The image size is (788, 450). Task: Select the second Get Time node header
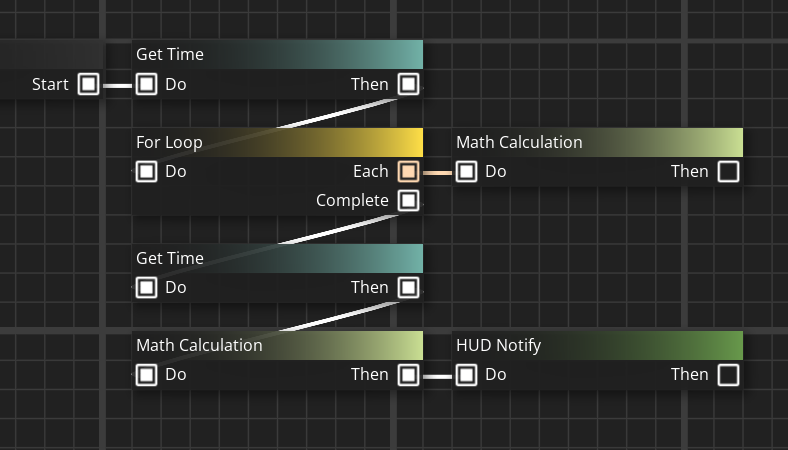pos(277,258)
